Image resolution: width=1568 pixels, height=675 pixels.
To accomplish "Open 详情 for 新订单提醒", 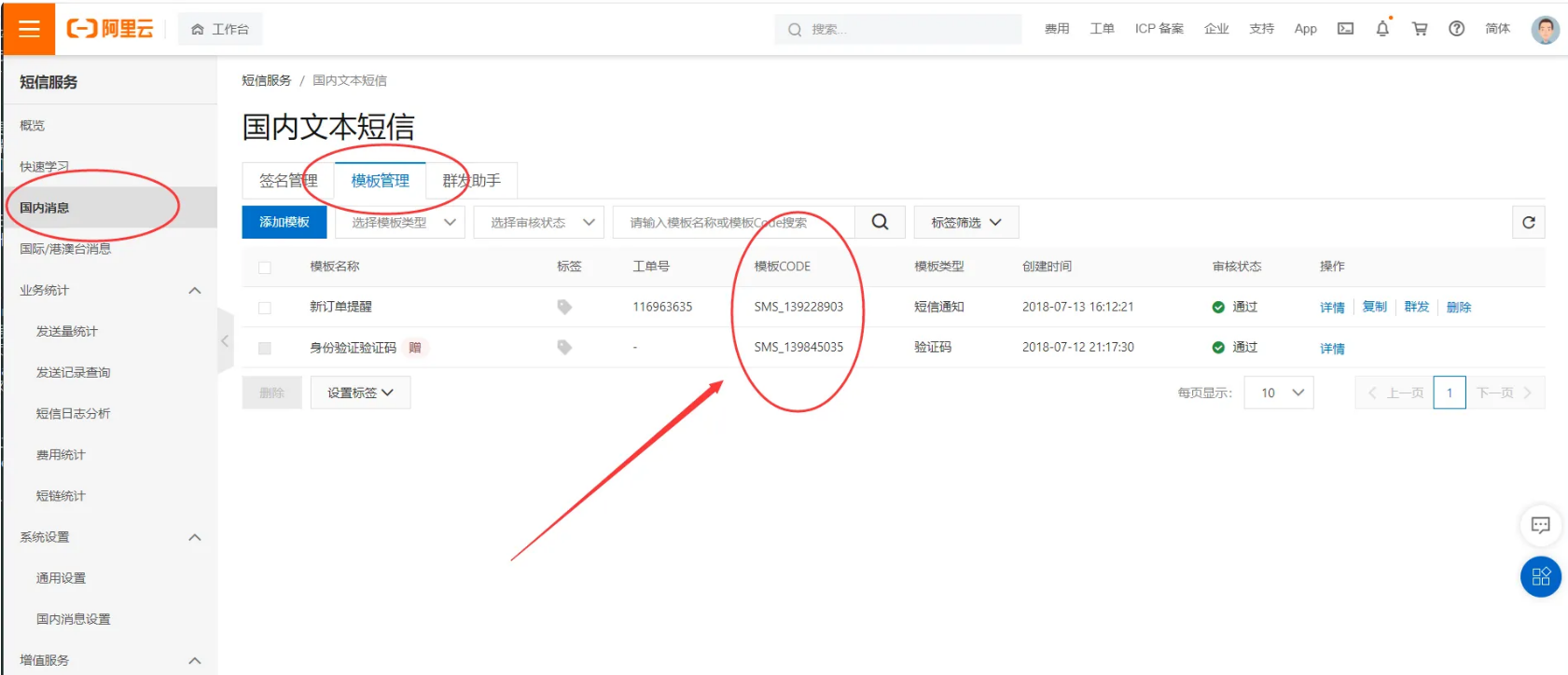I will [1332, 308].
